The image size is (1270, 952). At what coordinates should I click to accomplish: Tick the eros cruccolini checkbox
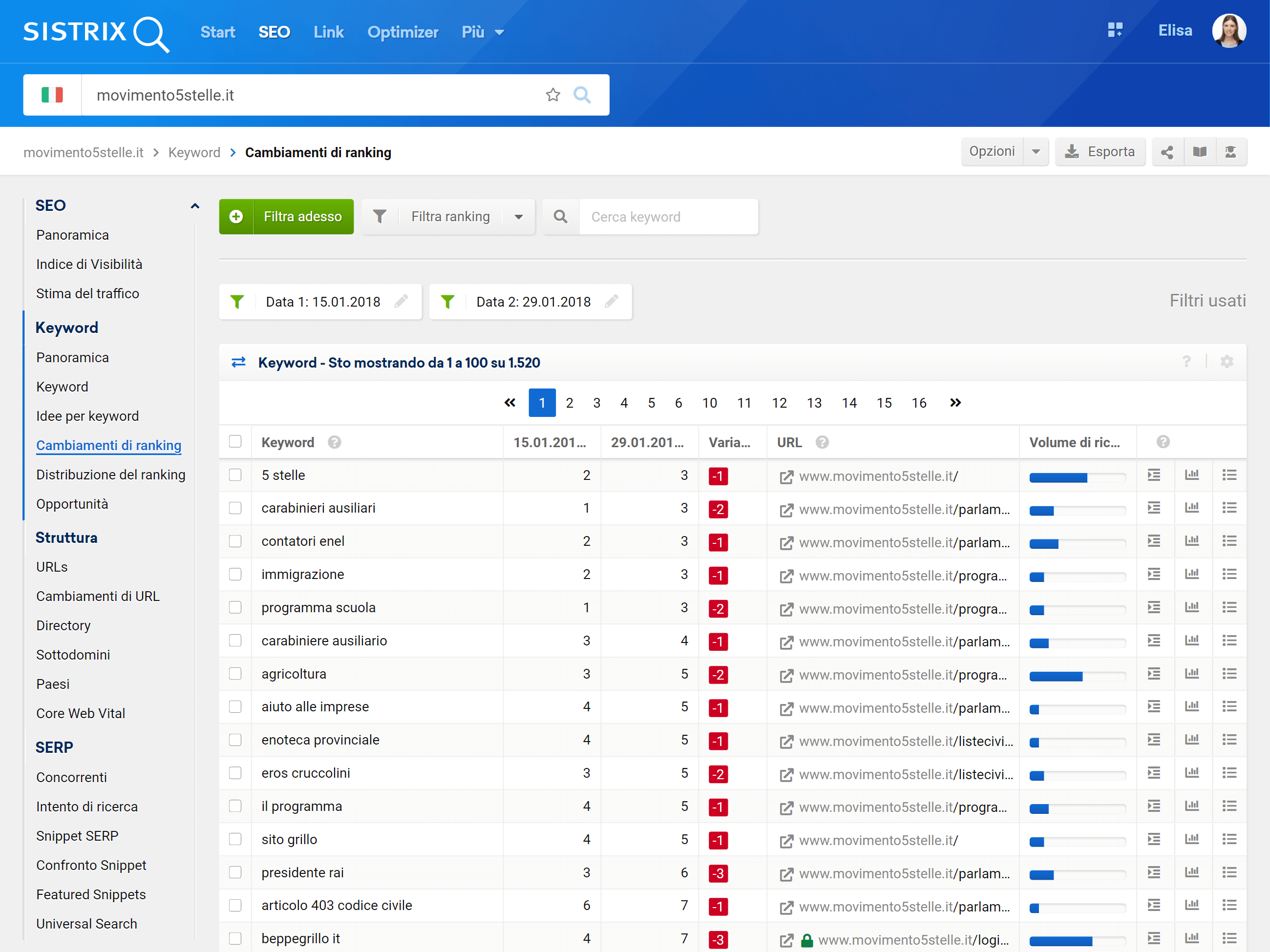tap(235, 773)
